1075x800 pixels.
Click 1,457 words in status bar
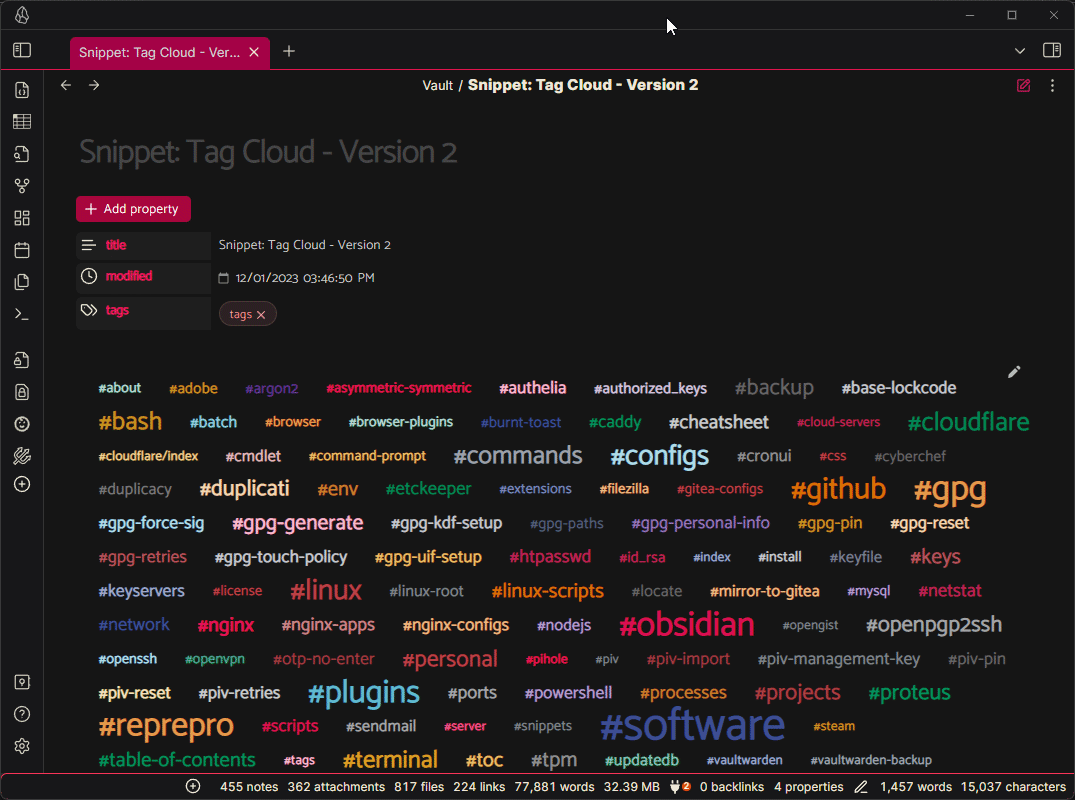pos(915,787)
